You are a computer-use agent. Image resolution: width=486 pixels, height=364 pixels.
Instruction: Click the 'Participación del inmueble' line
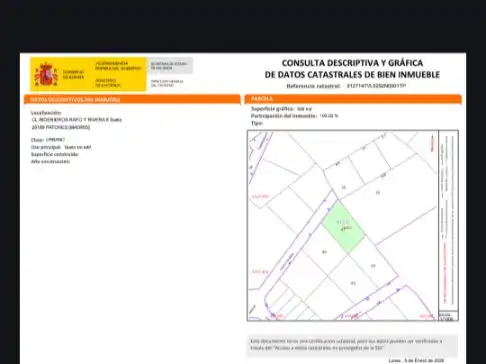click(294, 116)
